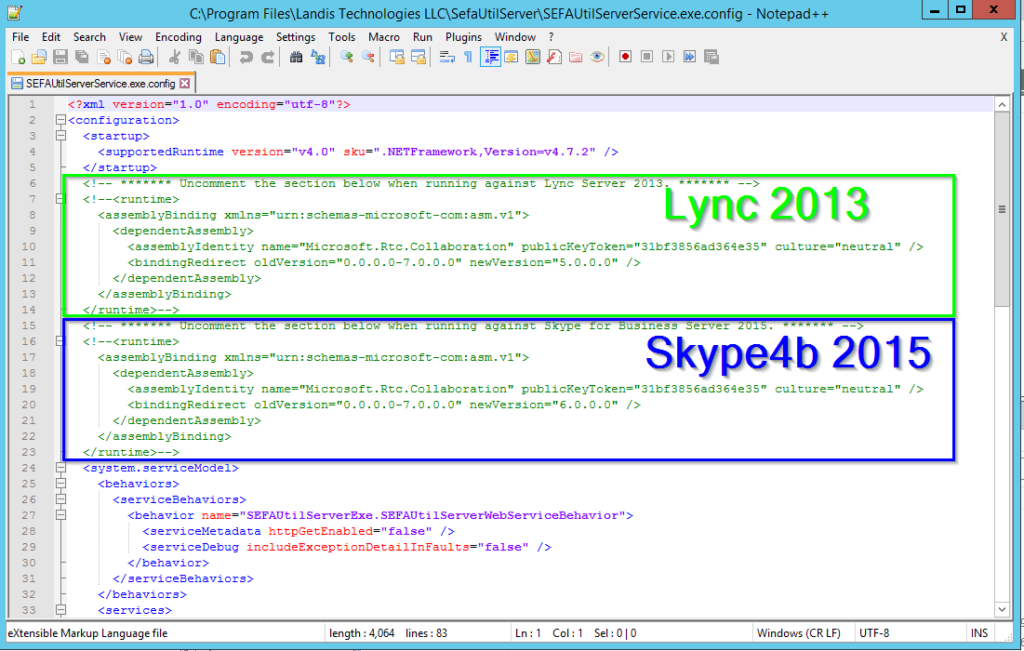Click the Open file toolbar icon

tap(39, 57)
